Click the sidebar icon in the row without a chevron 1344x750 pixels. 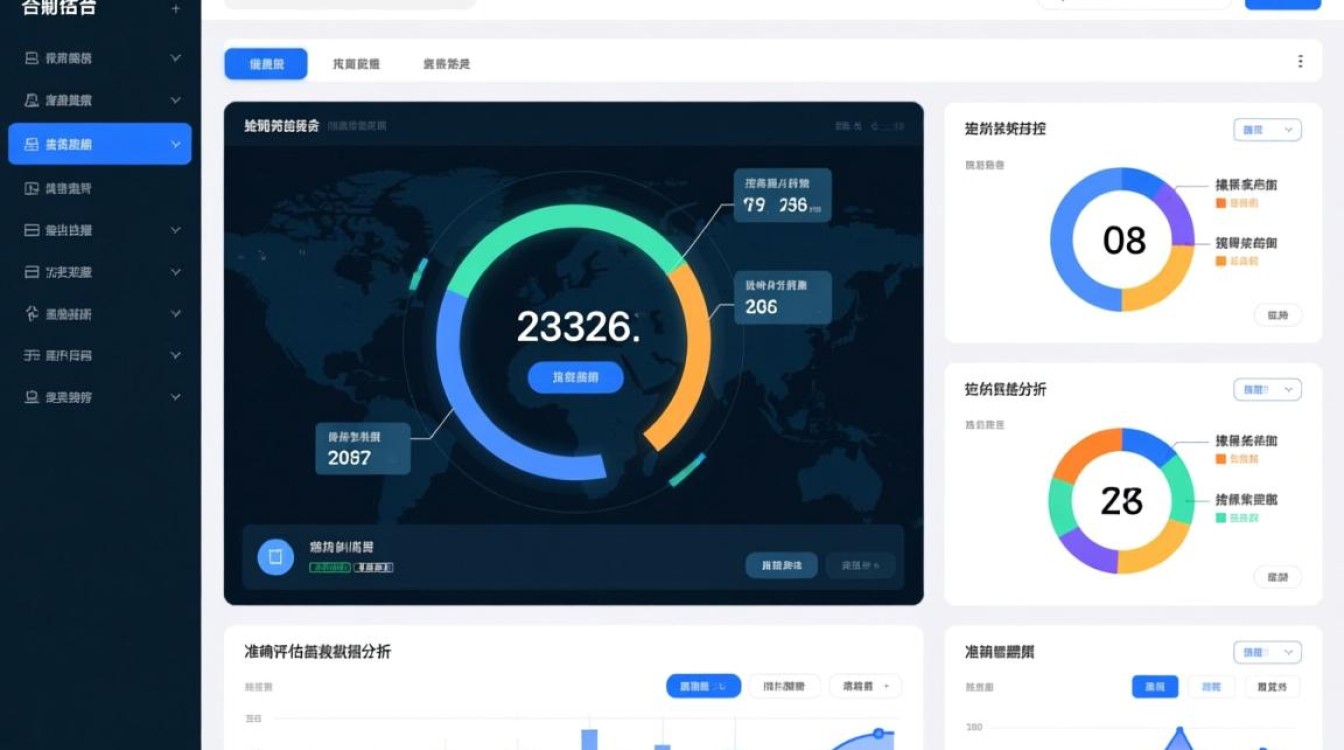coord(32,188)
